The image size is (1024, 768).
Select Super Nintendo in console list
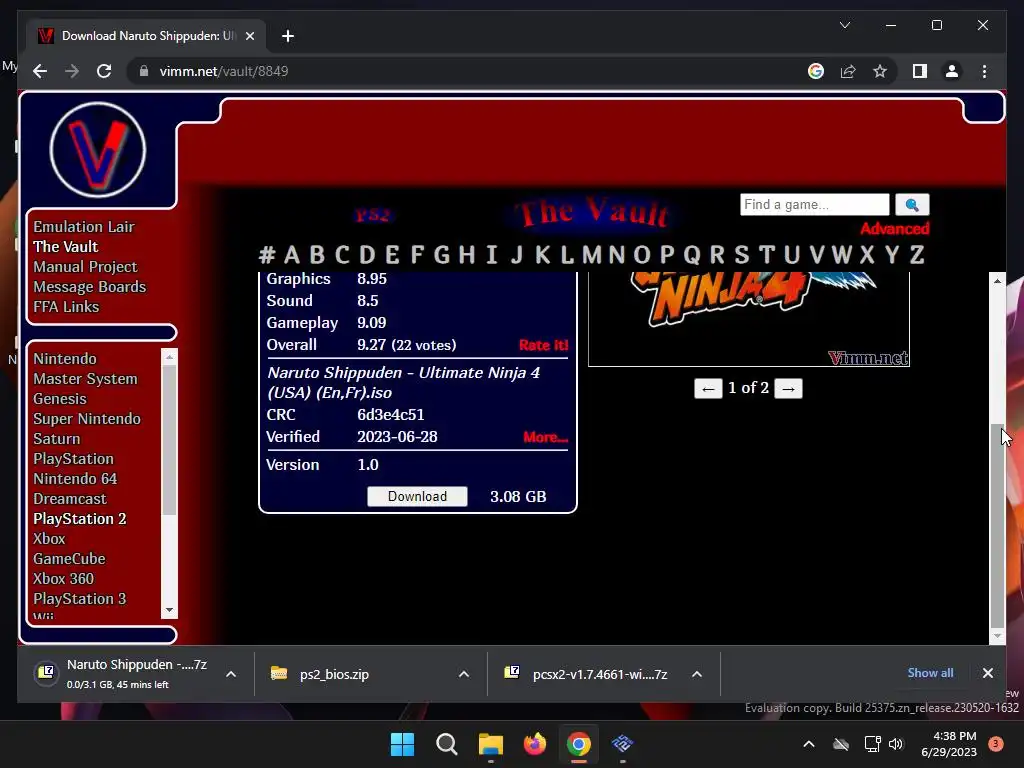coord(87,419)
